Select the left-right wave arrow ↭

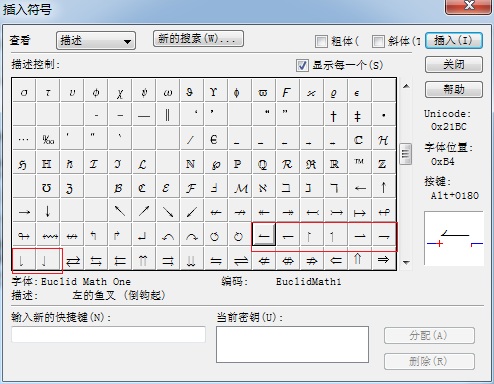tap(48, 235)
